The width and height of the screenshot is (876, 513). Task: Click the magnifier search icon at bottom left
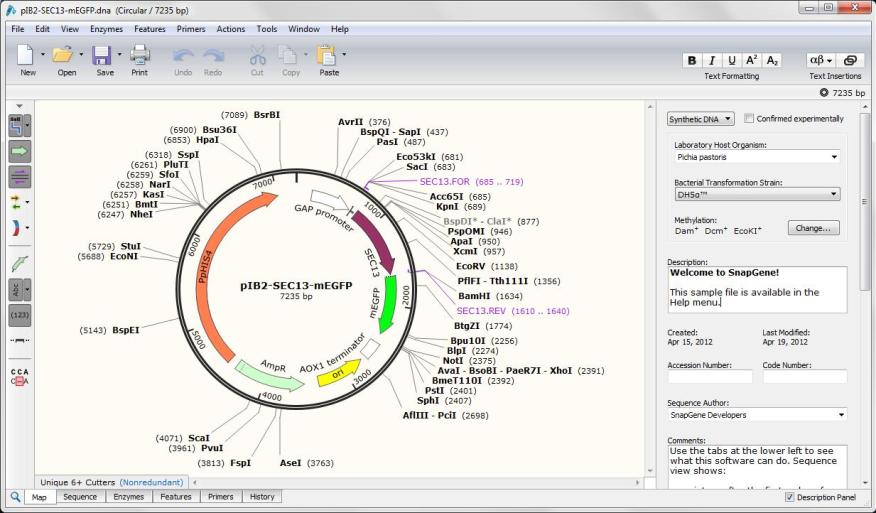(15, 497)
